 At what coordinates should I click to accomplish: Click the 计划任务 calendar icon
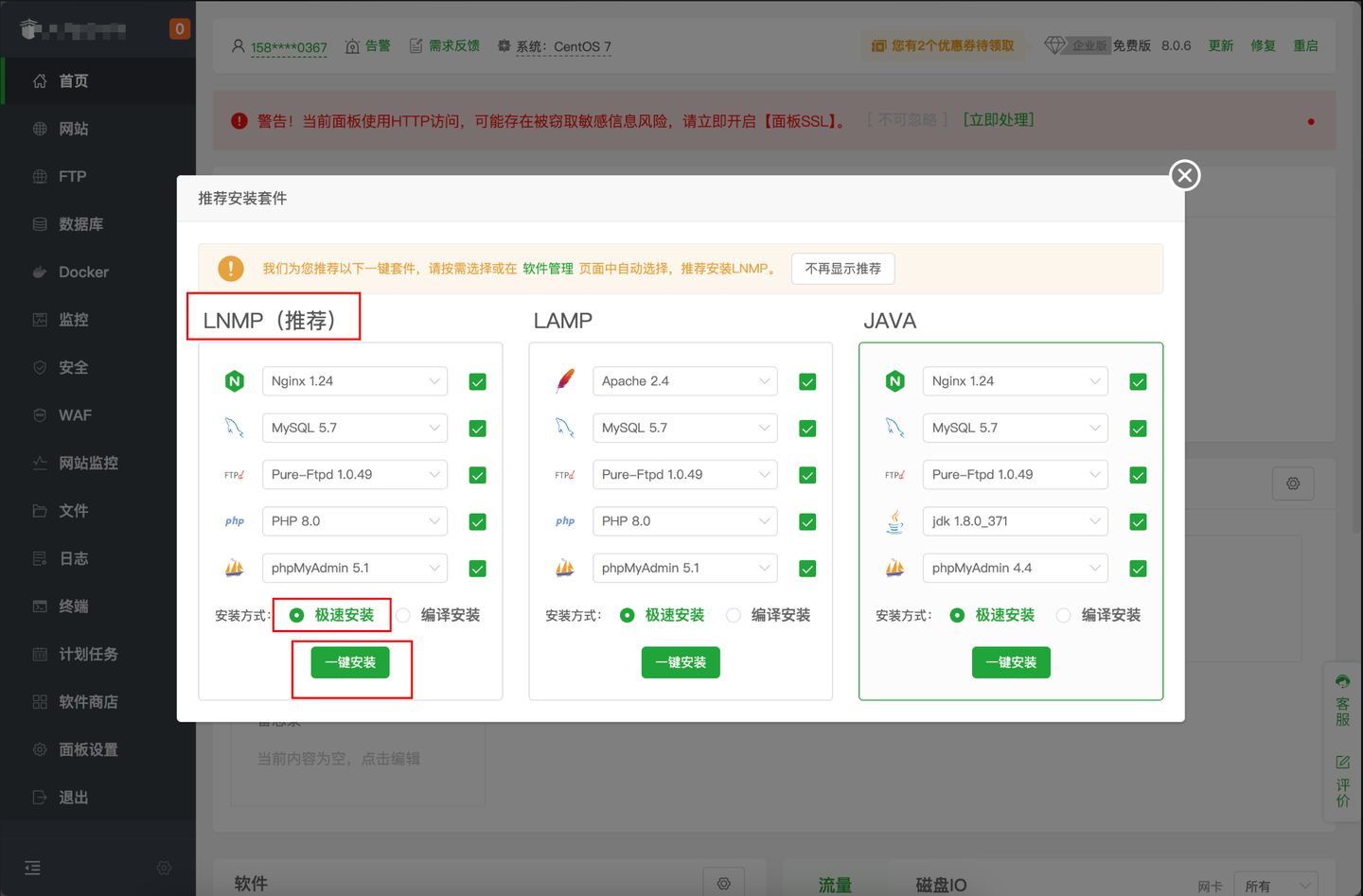pos(40,654)
